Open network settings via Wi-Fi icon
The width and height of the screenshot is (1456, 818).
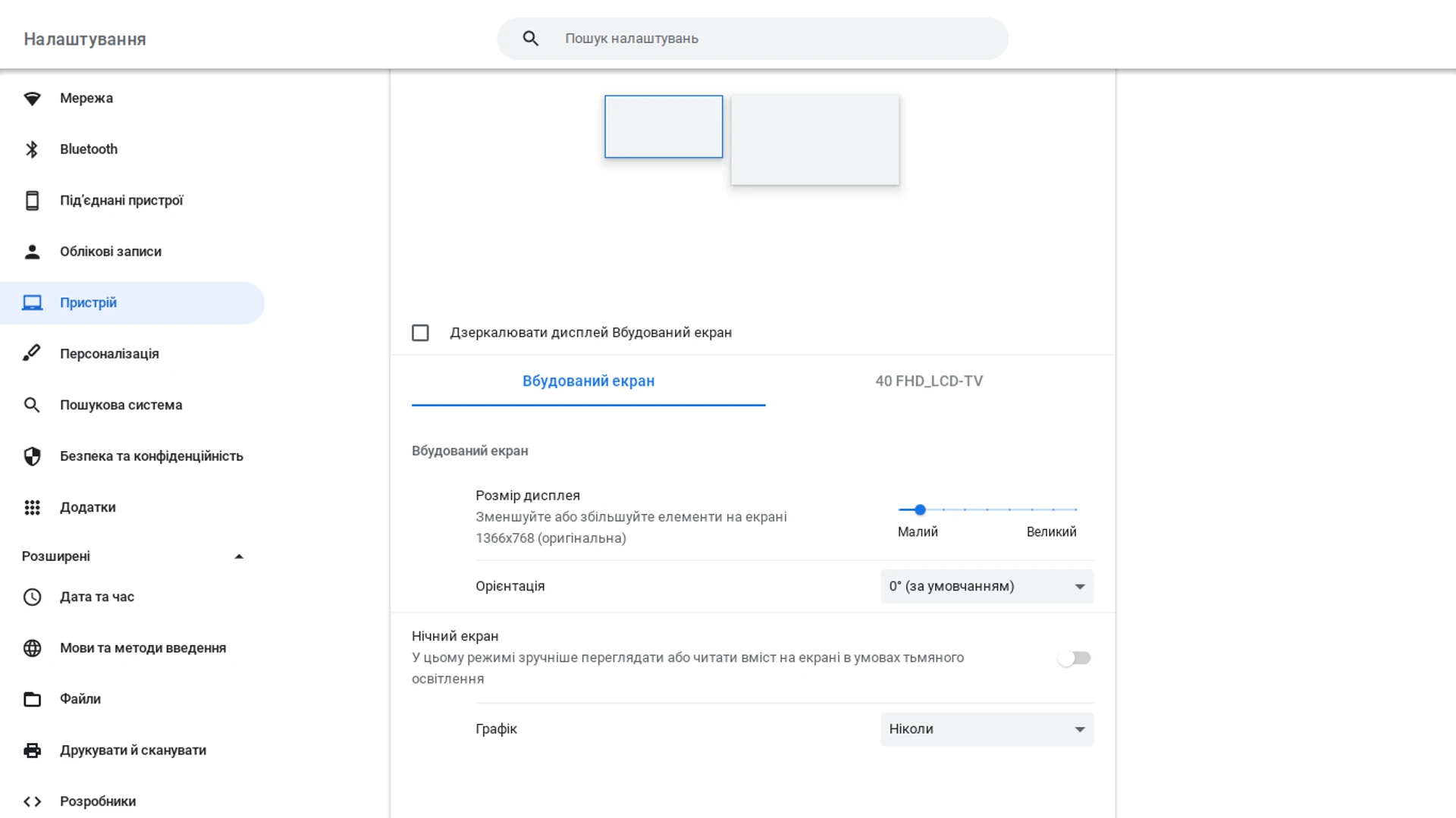point(32,98)
